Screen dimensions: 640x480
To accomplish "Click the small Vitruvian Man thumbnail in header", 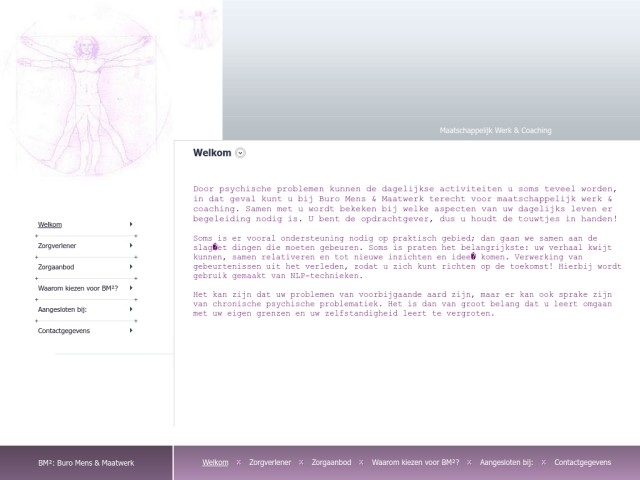I will click(199, 27).
